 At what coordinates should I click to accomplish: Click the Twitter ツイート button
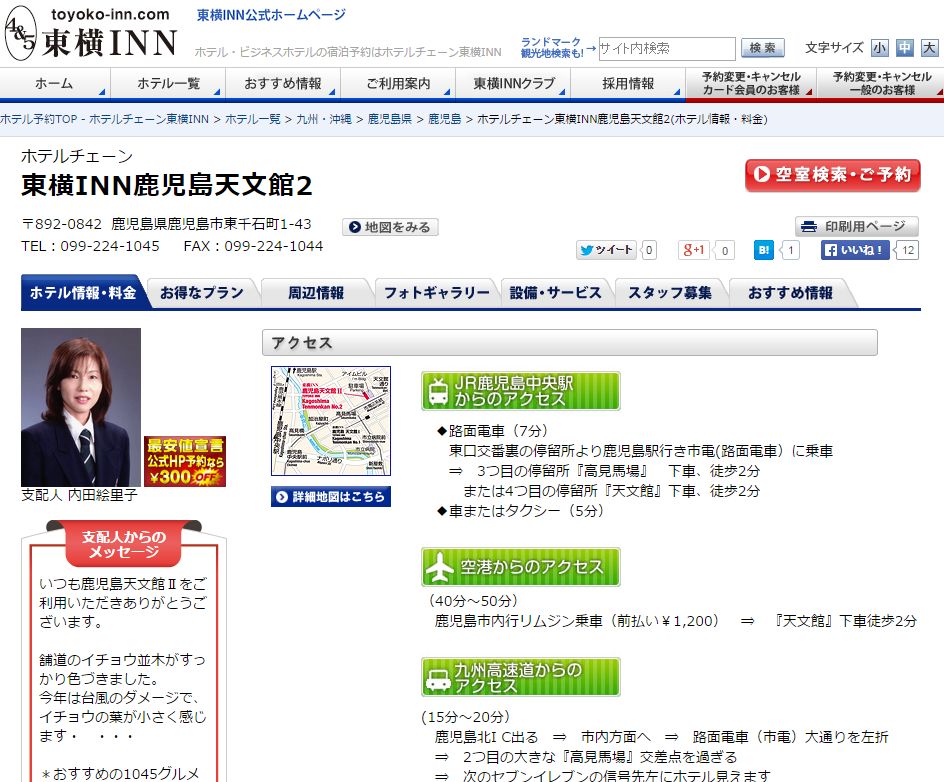click(606, 250)
